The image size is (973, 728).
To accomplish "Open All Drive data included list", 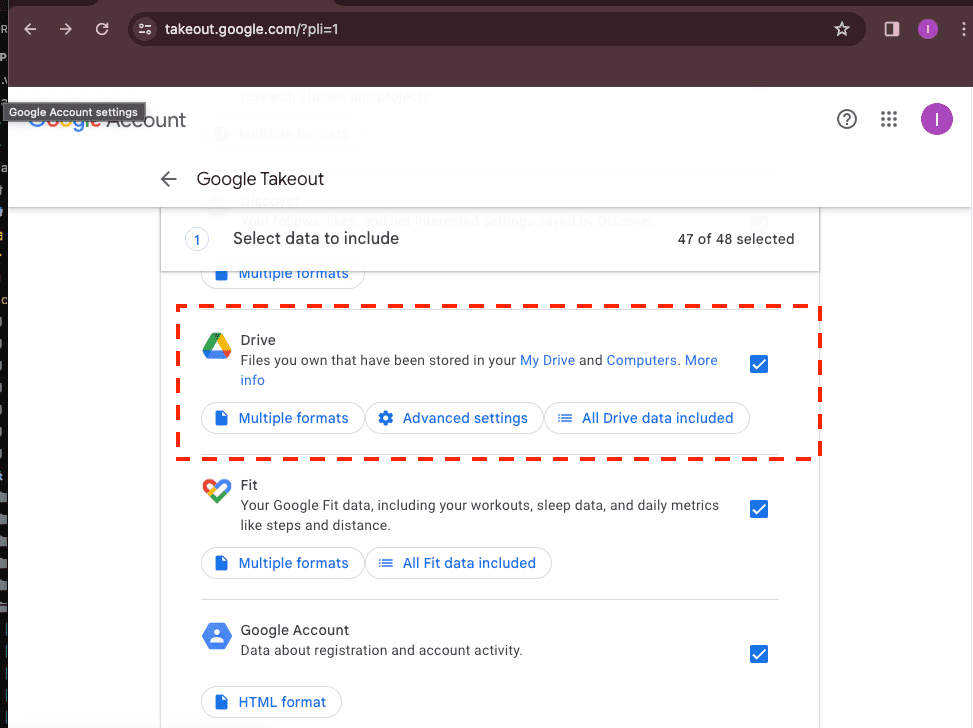I will pos(646,418).
